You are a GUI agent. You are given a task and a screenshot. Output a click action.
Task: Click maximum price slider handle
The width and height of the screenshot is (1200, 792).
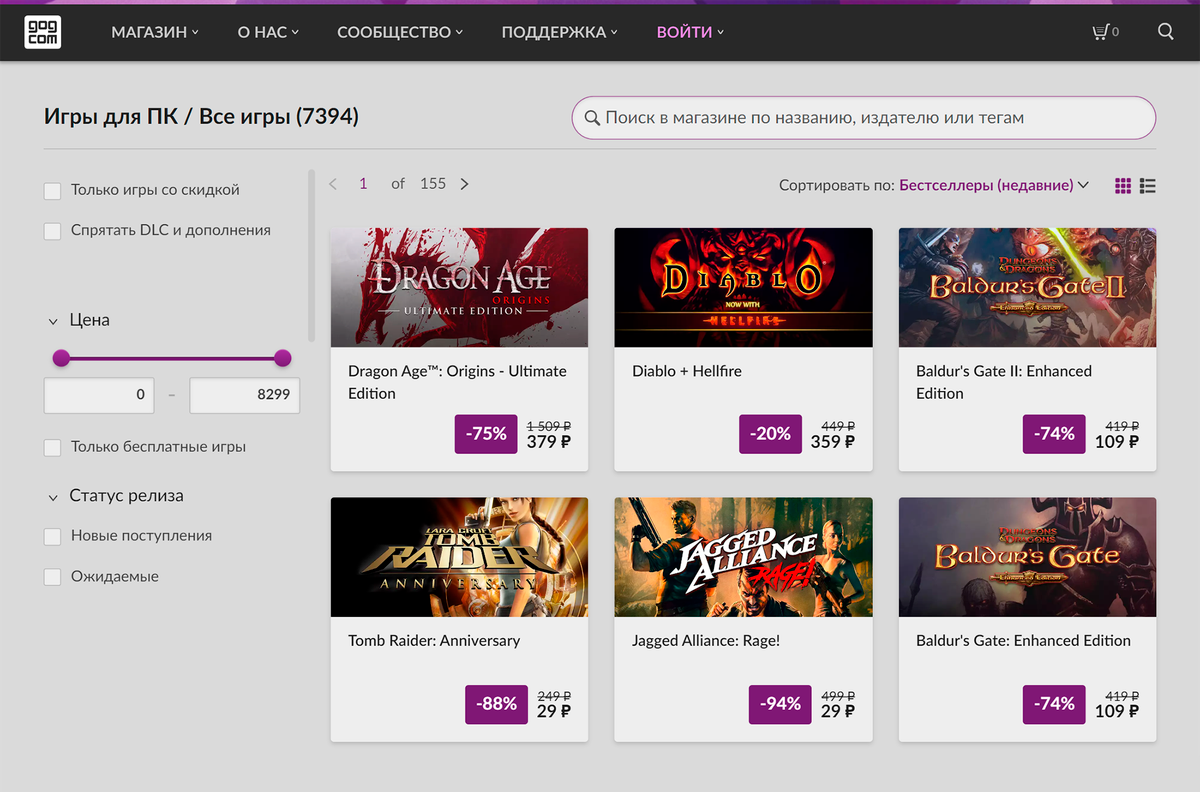click(283, 358)
